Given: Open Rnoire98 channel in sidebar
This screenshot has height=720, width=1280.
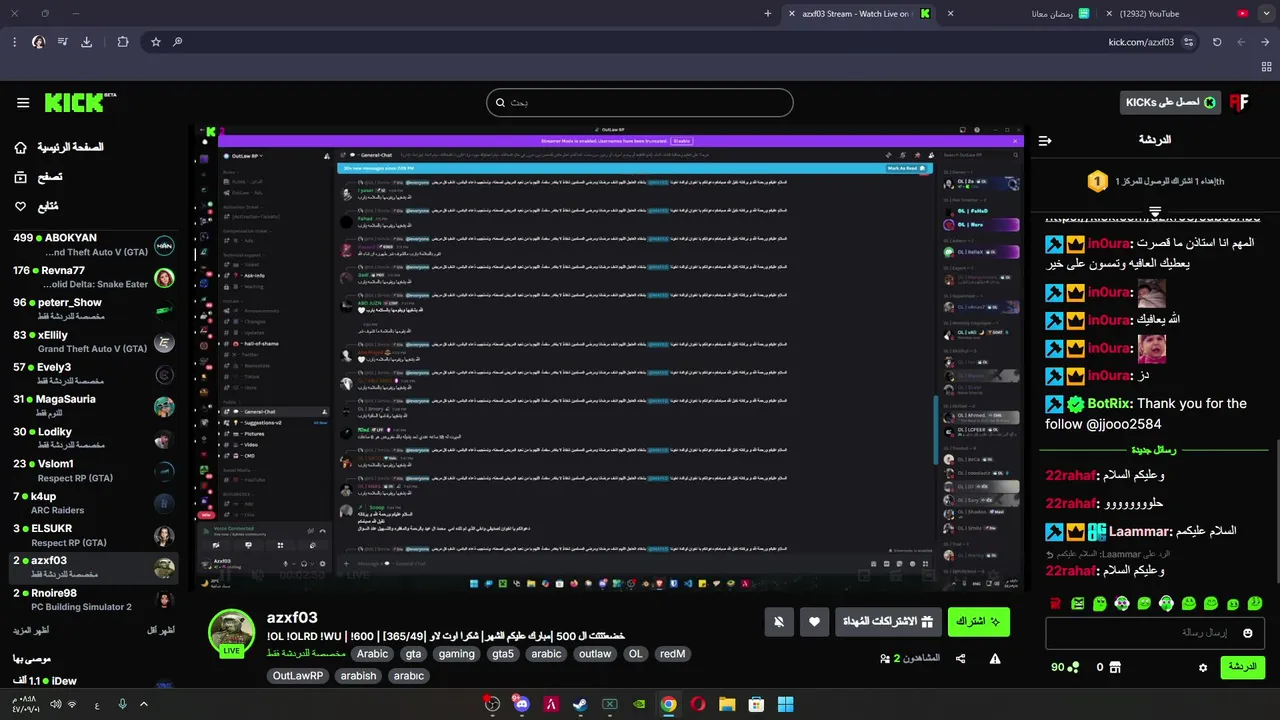Looking at the screenshot, I should click(94, 600).
